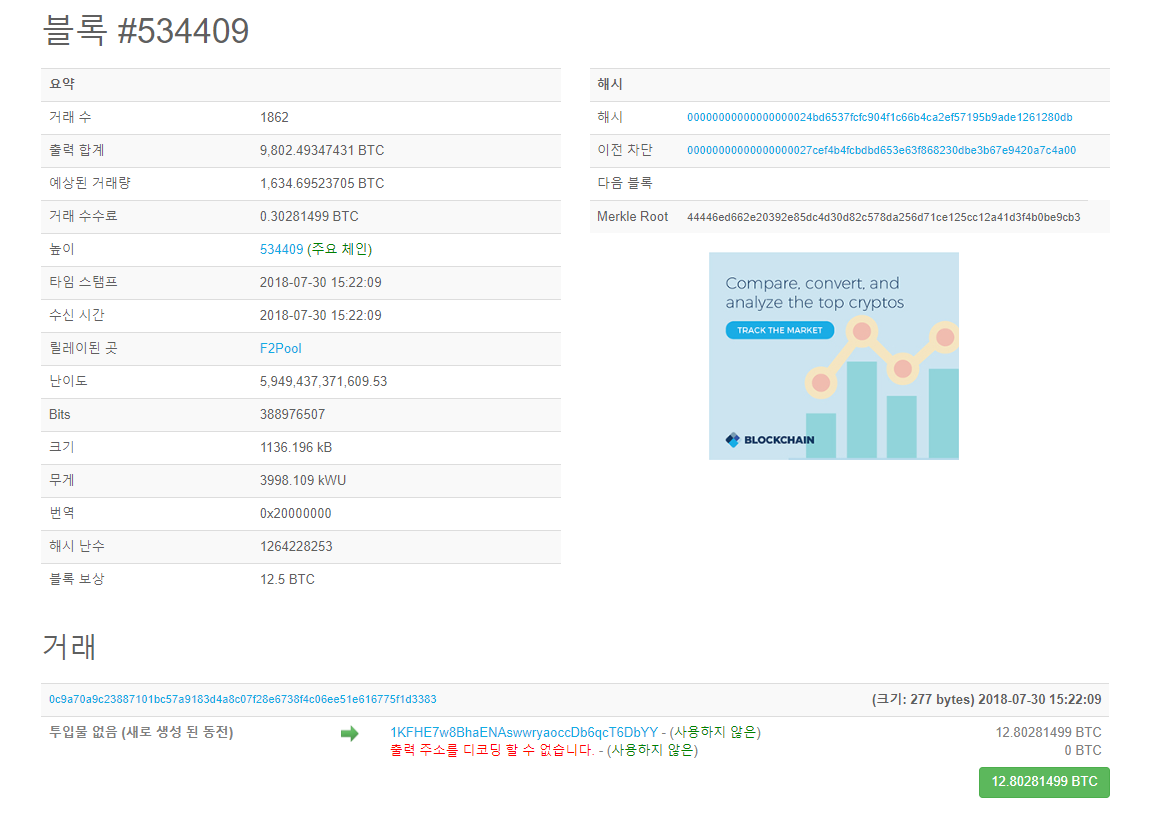Open the previous block hash link ending a7c4a00

[881, 150]
